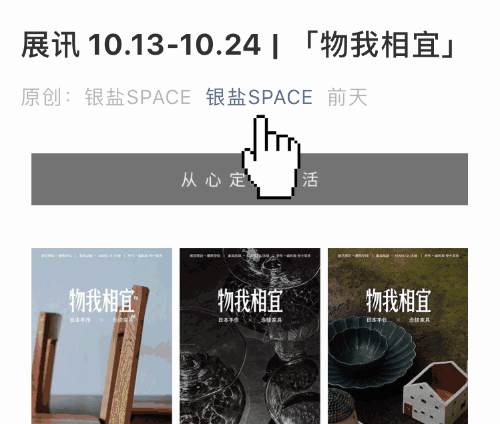
Task: Click the 前天 publish date text
Action: tap(347, 97)
